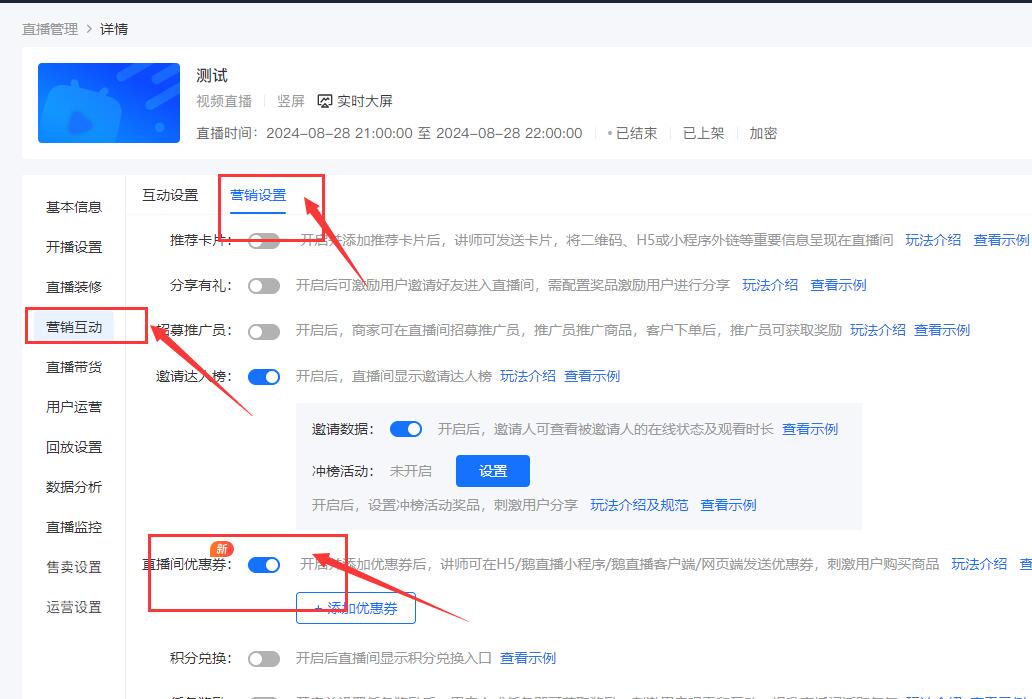Click the 添加优惠券 button
The width and height of the screenshot is (1032, 699).
coord(356,607)
